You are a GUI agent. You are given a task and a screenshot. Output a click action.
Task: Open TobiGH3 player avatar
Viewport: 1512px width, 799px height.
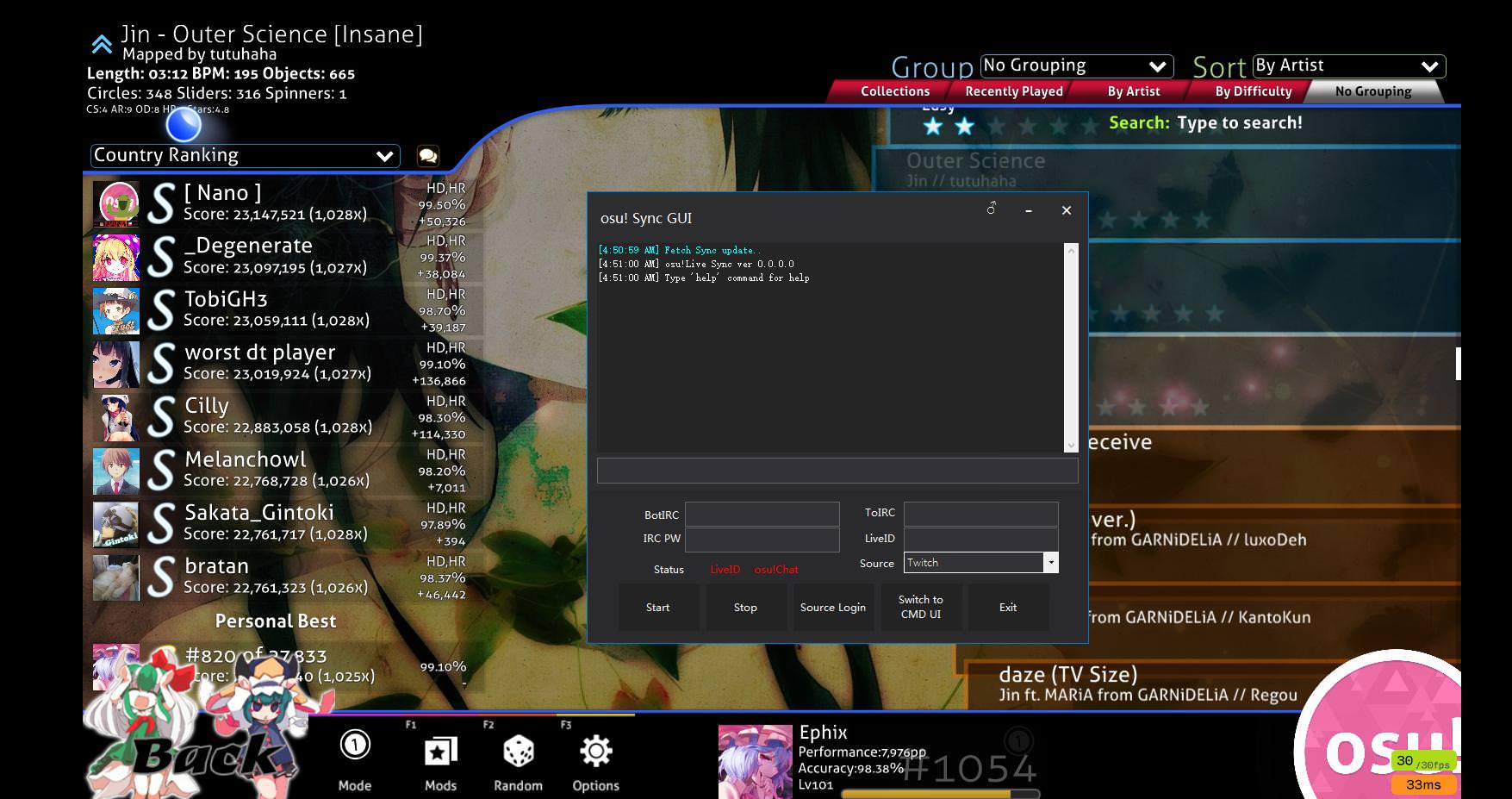click(116, 311)
